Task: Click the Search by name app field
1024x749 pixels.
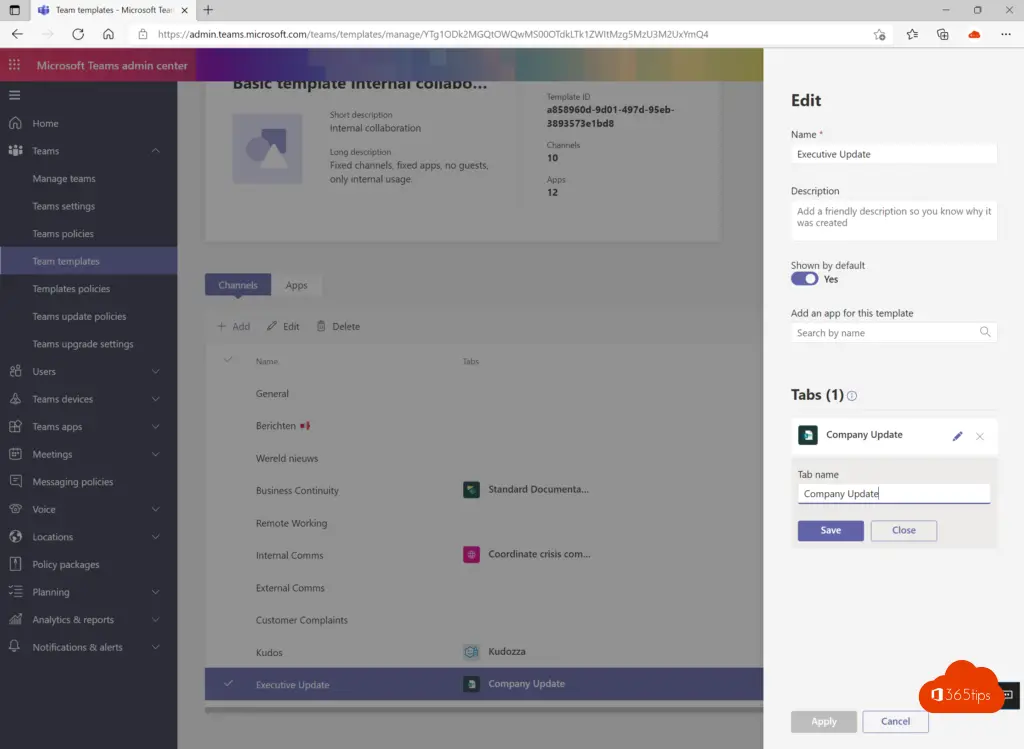Action: point(893,332)
